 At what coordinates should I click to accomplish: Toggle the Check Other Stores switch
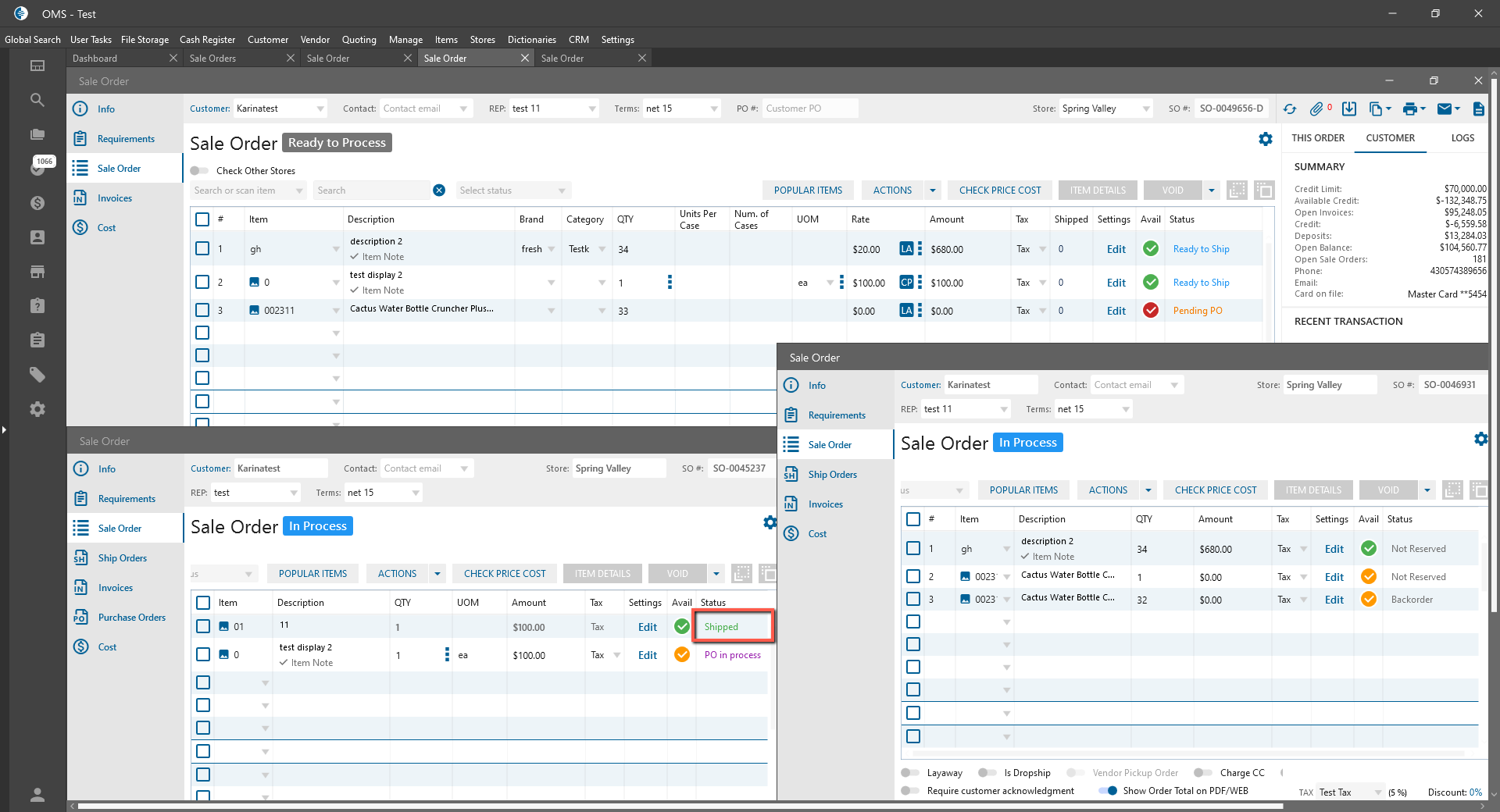click(200, 171)
